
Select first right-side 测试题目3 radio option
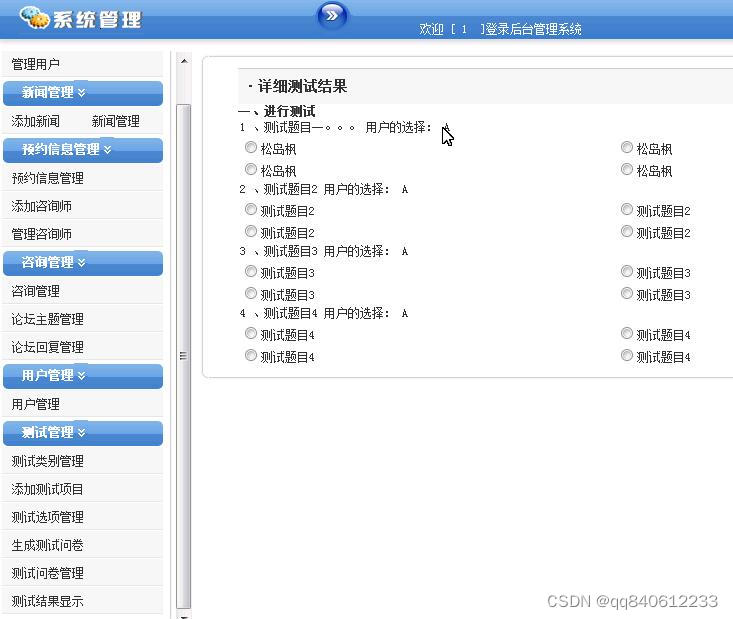pos(627,271)
